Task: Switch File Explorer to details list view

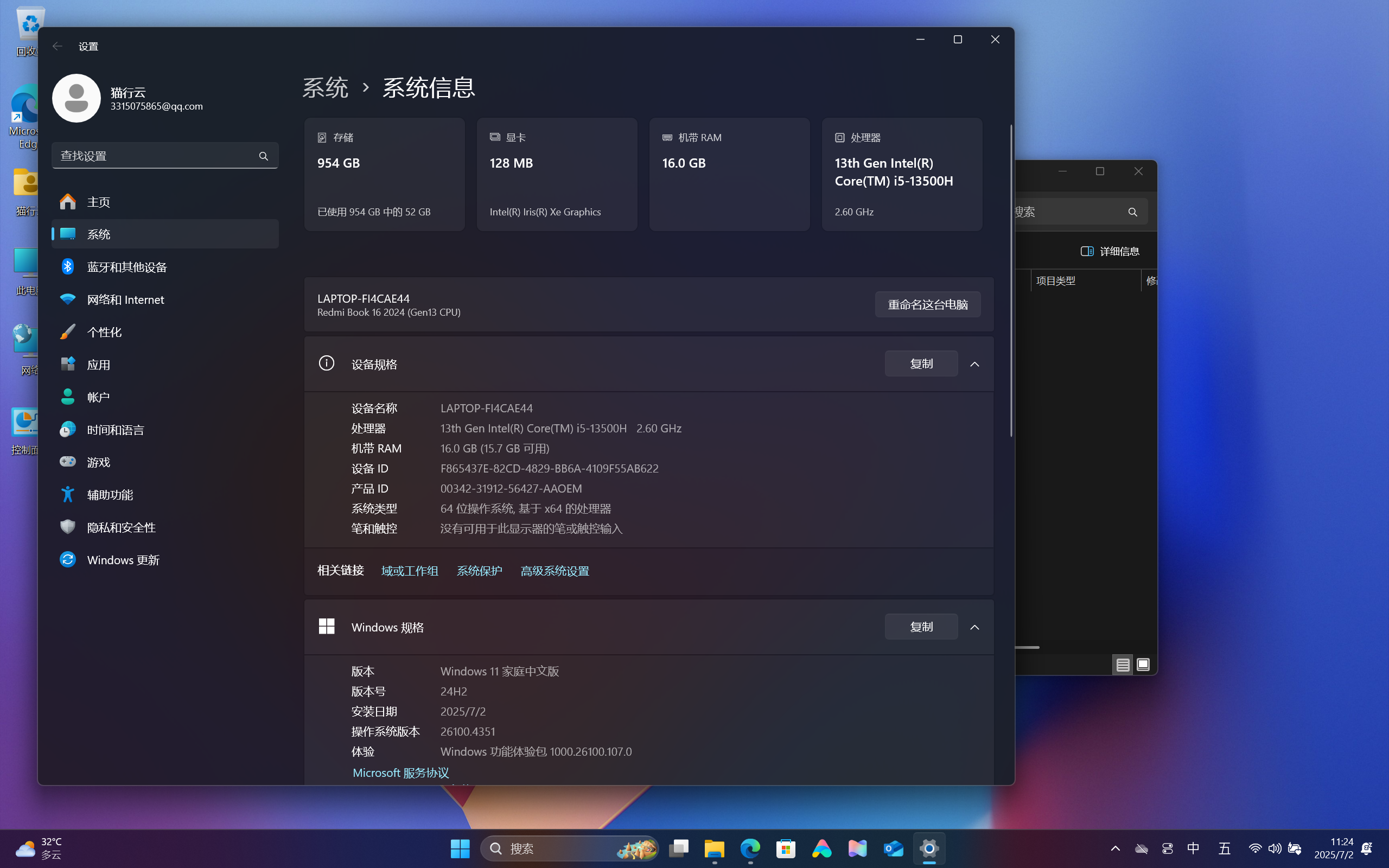Action: [x=1123, y=665]
